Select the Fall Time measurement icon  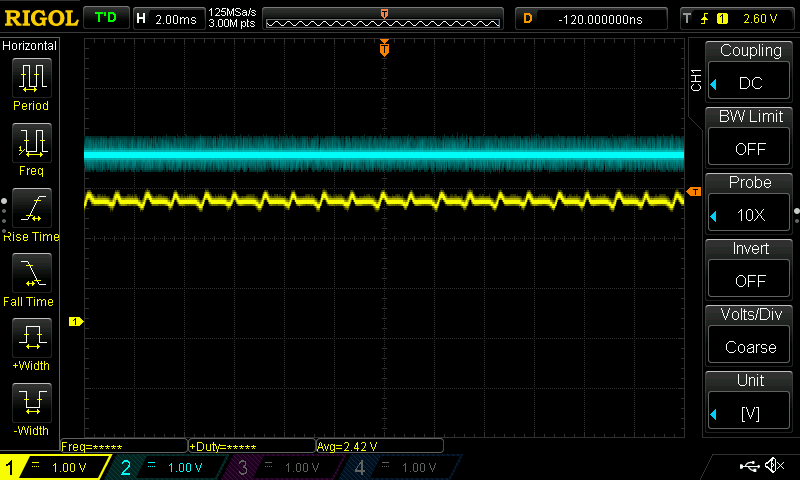pos(32,273)
